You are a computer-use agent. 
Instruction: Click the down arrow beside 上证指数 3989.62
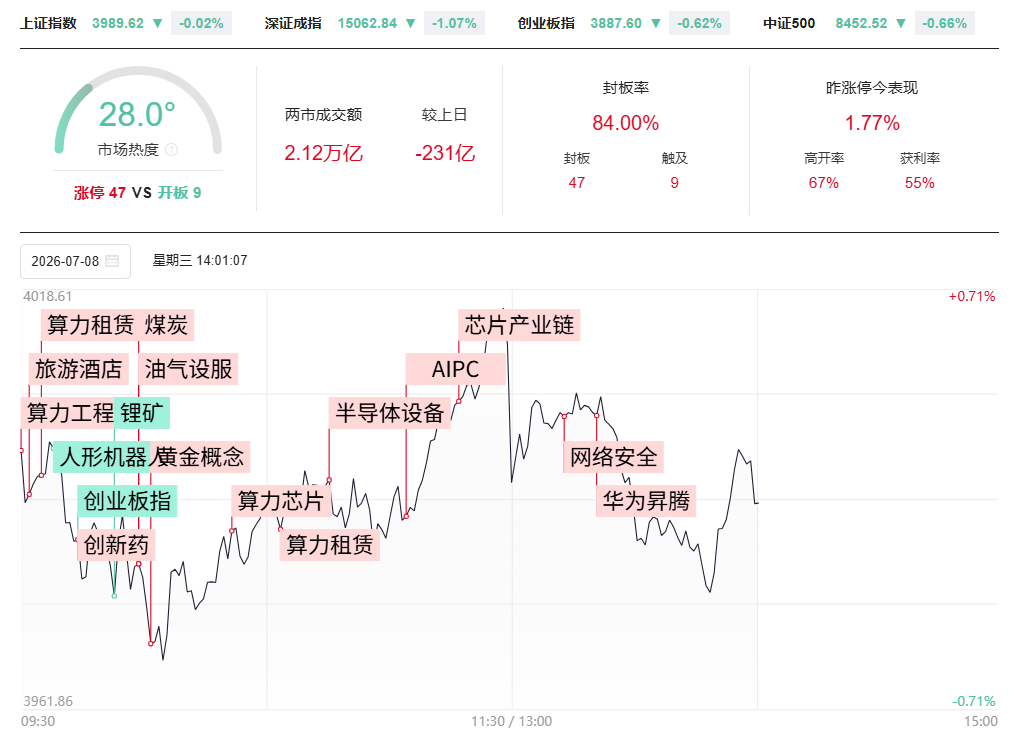[x=157, y=23]
